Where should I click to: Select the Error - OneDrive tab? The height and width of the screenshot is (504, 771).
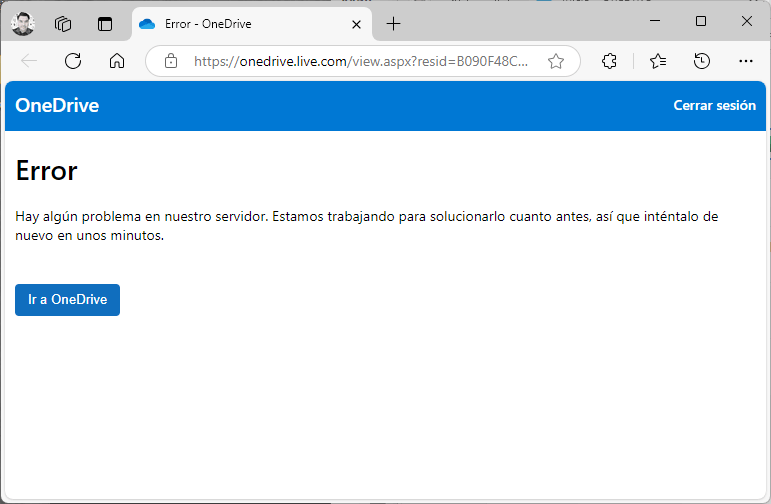pos(252,24)
